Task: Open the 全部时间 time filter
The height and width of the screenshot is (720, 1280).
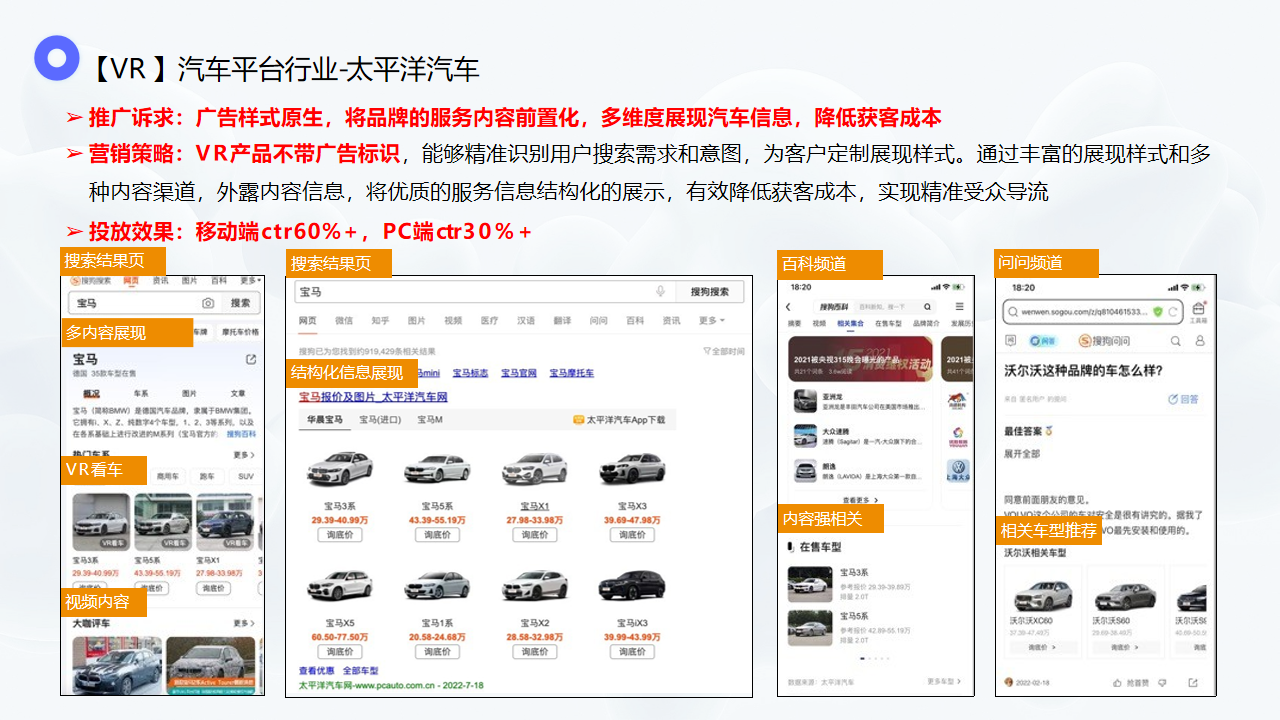Action: [723, 352]
